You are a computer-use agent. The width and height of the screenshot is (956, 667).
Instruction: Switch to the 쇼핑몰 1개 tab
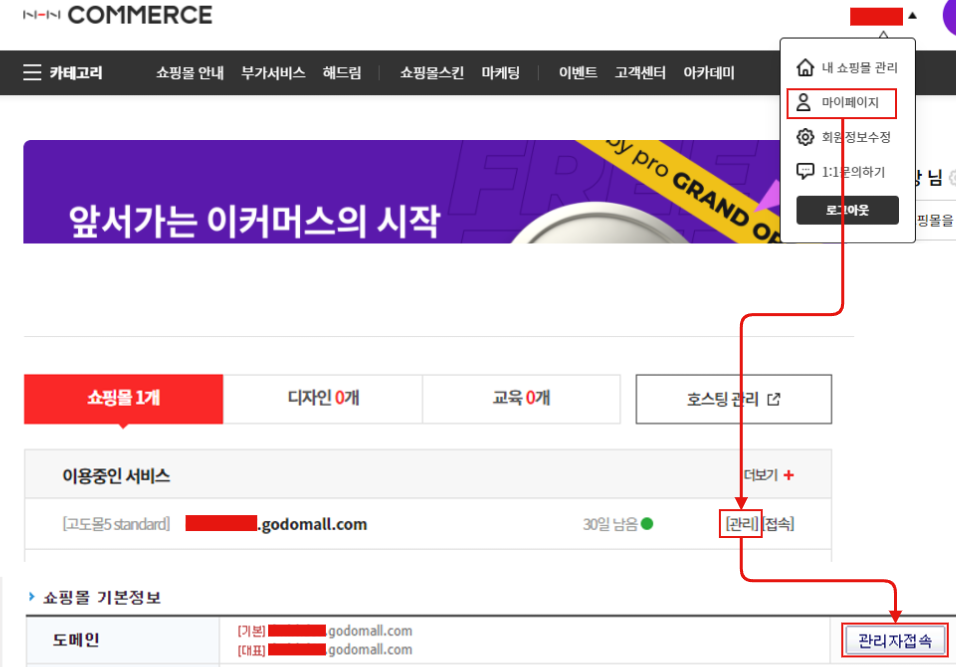[x=124, y=399]
